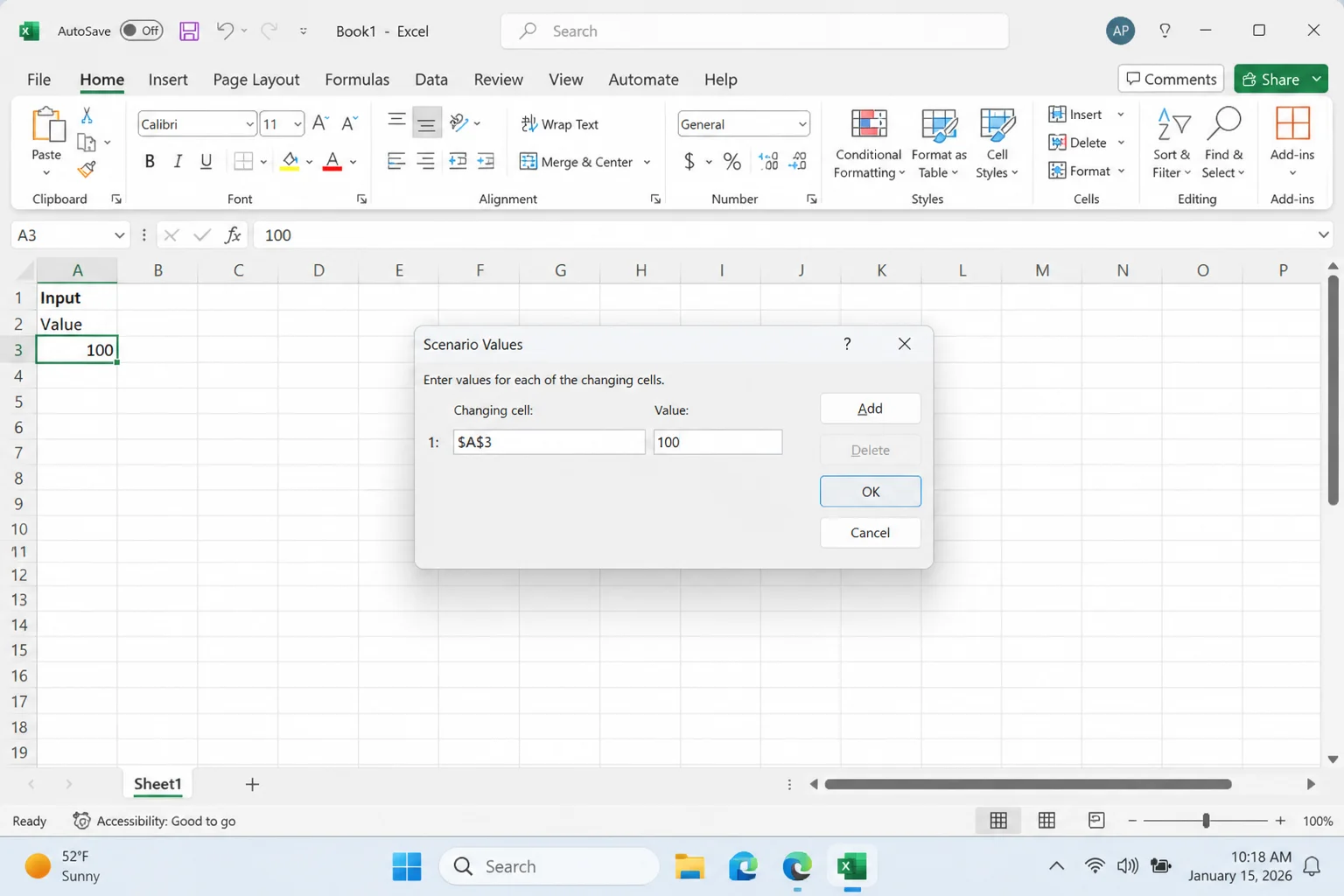Click the Align Left icon
Screen dimensions: 1344x896
[x=396, y=161]
